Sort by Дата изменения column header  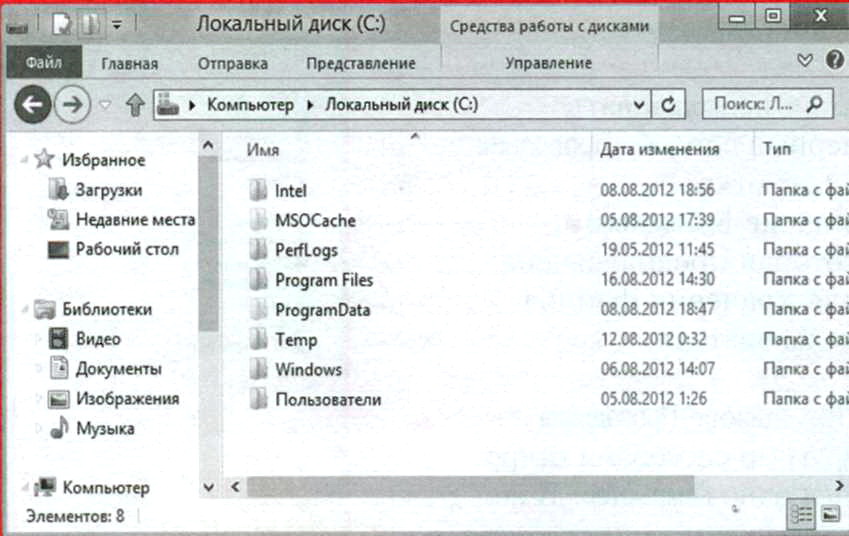point(659,149)
